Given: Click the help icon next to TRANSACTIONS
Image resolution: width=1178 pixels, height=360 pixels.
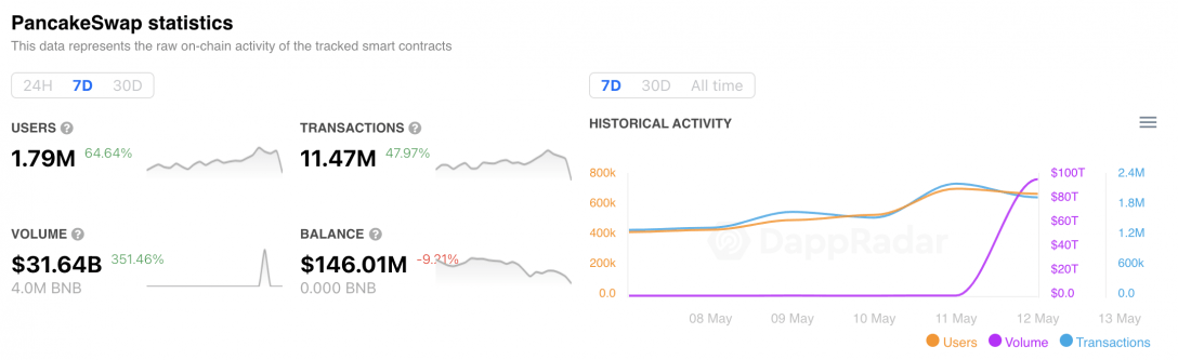Looking at the screenshot, I should [x=415, y=128].
